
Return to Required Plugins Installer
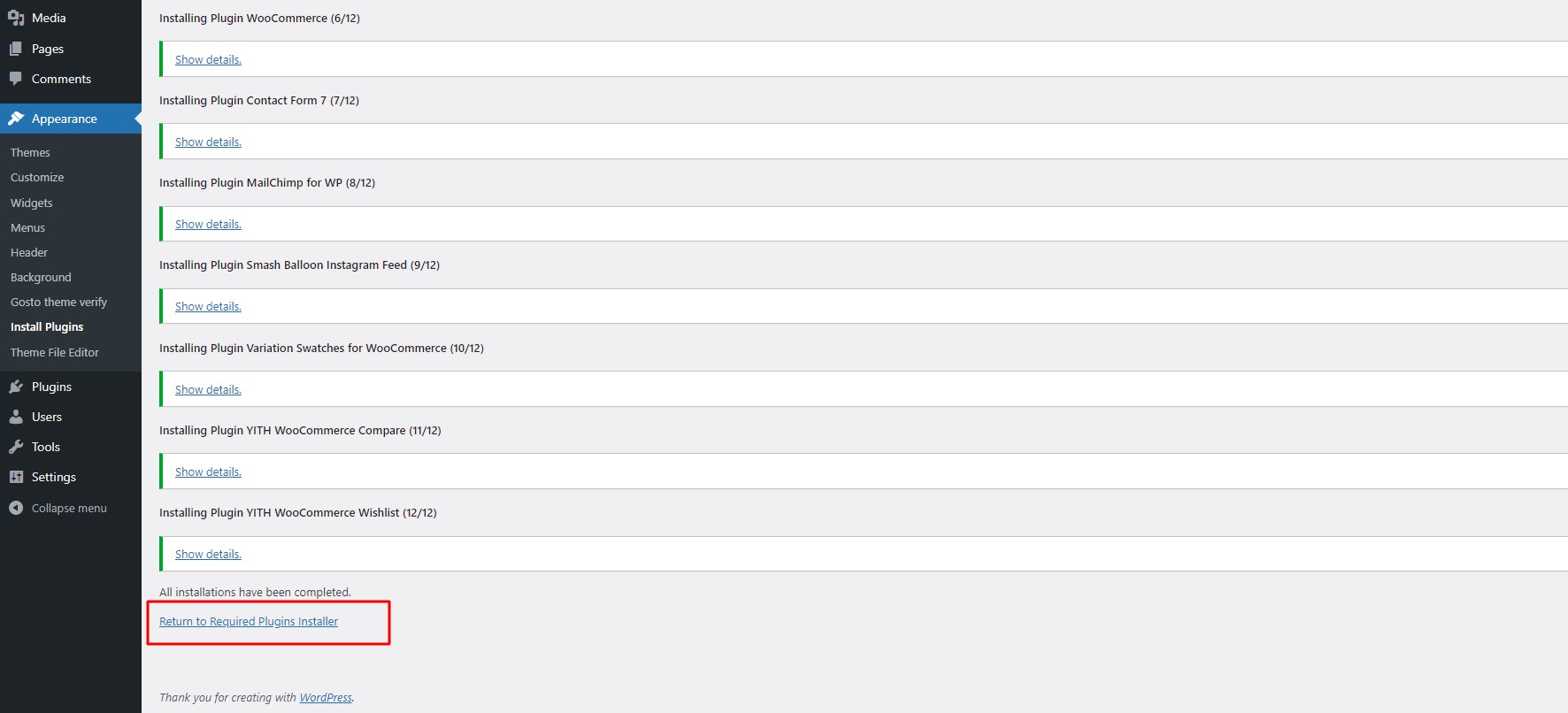pyautogui.click(x=249, y=621)
